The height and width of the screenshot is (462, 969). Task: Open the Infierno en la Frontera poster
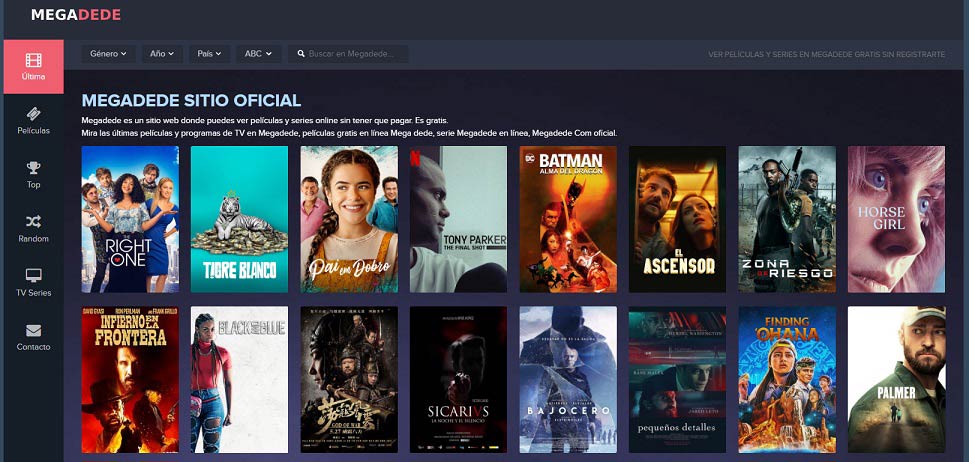click(130, 380)
